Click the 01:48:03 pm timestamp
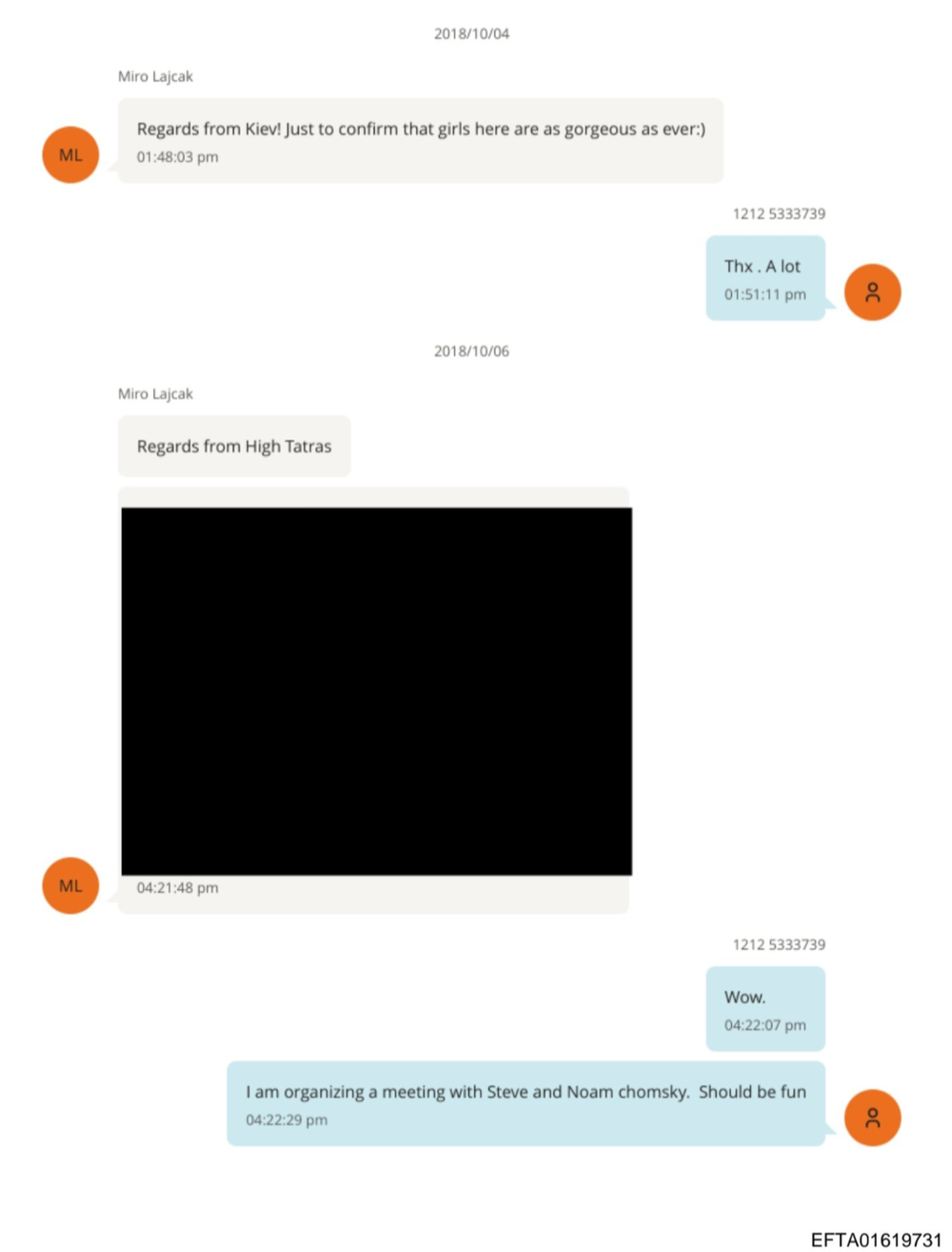 (177, 157)
